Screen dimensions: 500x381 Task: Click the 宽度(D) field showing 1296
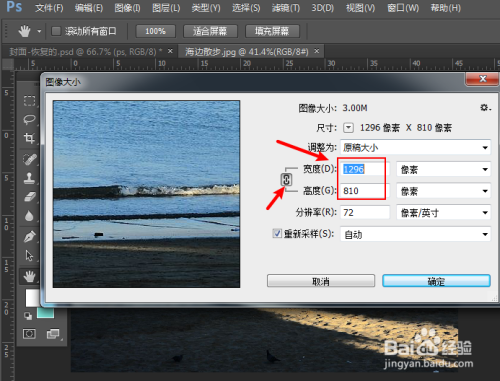[365, 169]
